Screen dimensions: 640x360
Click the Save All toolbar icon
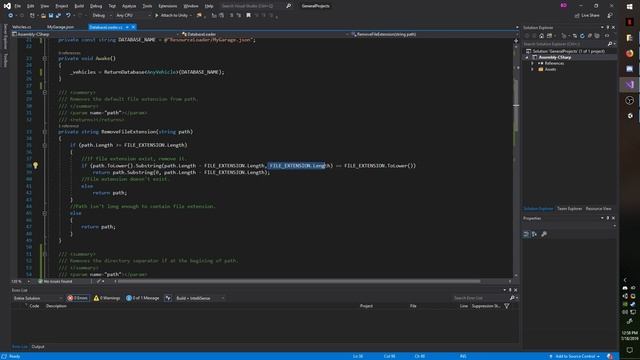coord(58,16)
